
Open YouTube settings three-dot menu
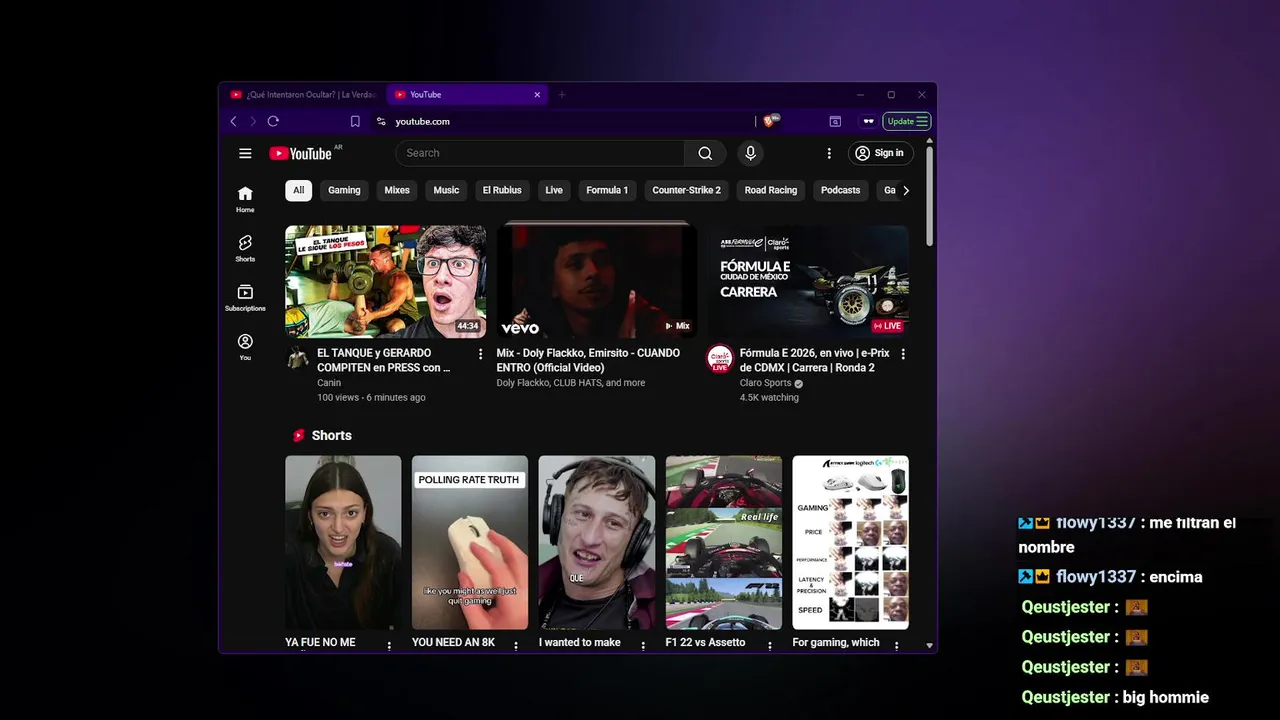click(828, 153)
